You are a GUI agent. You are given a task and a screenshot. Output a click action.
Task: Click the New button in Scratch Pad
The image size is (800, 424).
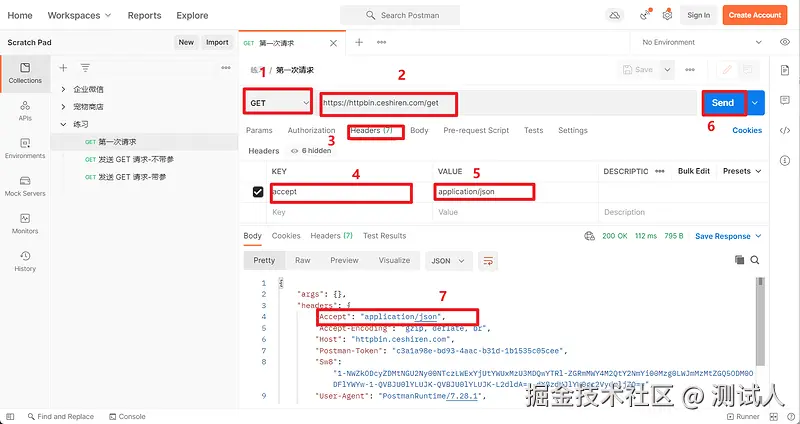tap(186, 42)
